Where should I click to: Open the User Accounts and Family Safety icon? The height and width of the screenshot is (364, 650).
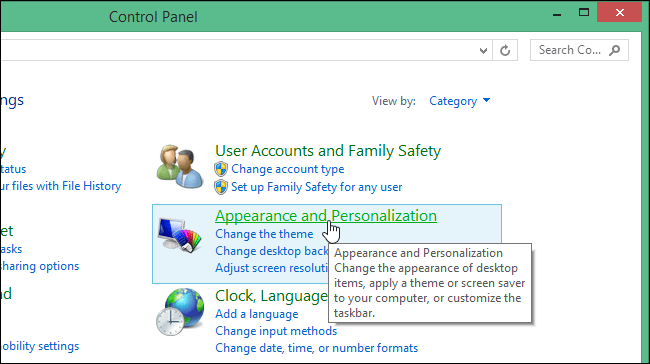[180, 166]
